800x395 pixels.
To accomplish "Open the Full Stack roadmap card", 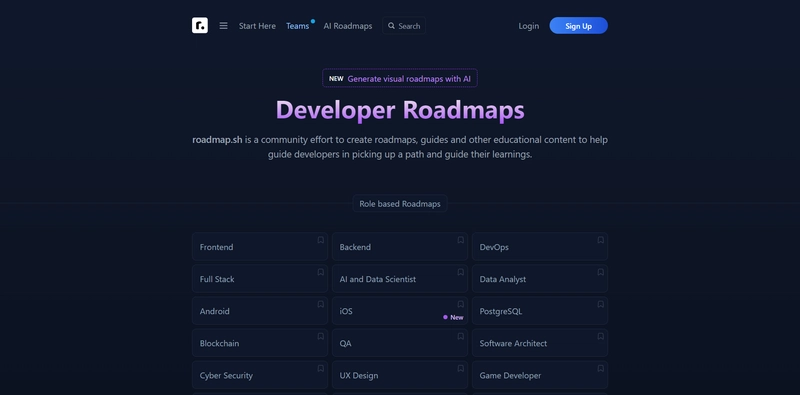I will pos(260,279).
